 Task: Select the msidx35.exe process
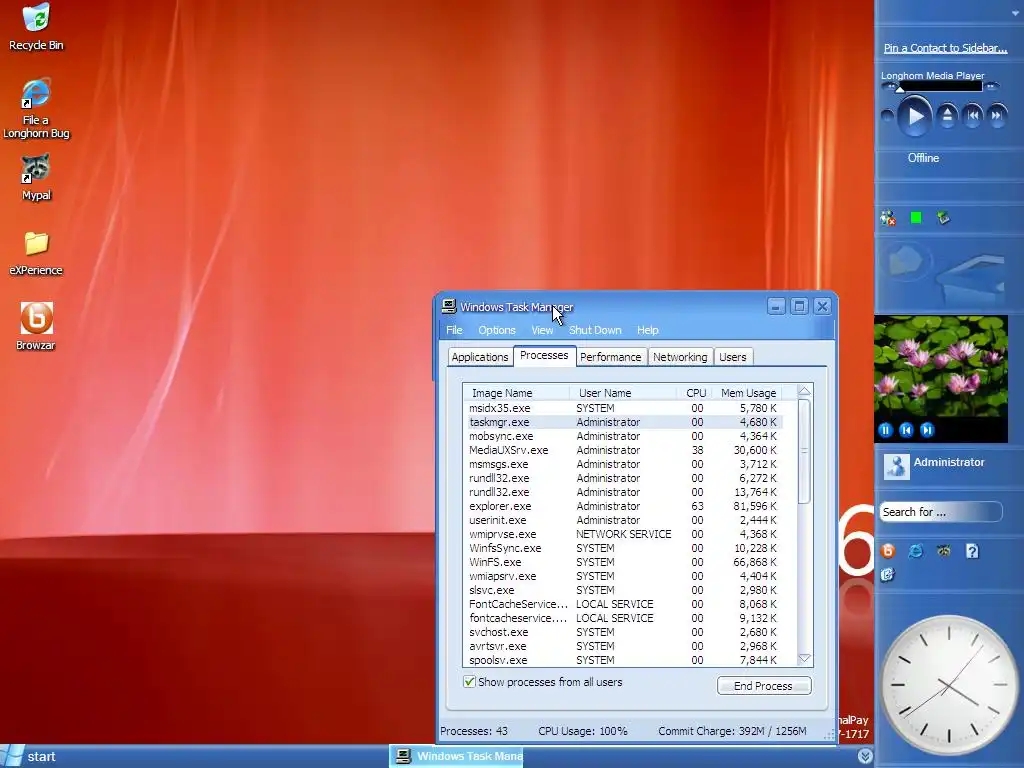[623, 408]
